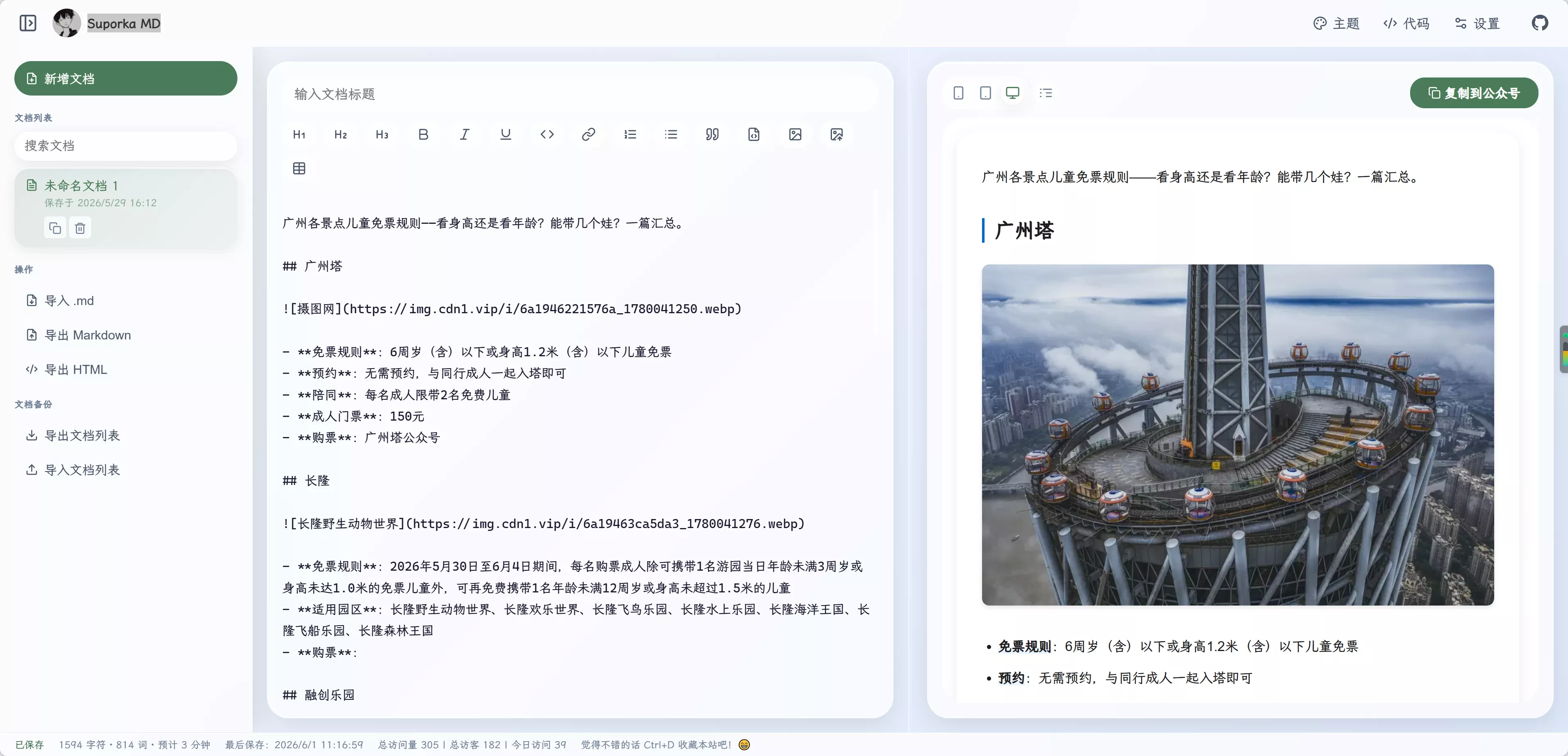Open the 代码 code style menu

tap(1406, 23)
